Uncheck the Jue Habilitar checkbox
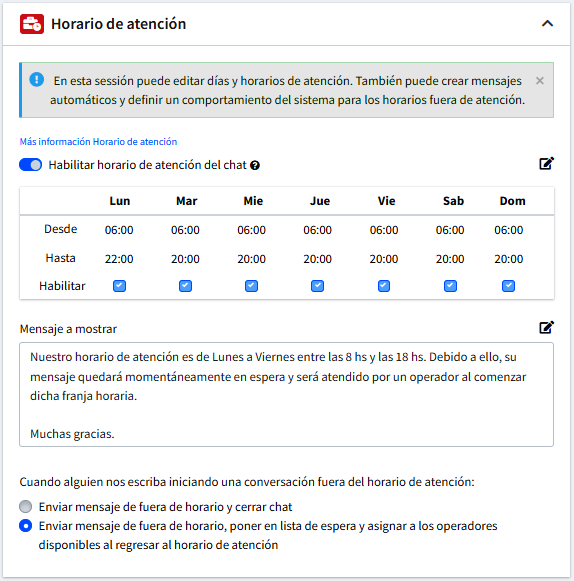This screenshot has width=574, height=581. coord(318,286)
